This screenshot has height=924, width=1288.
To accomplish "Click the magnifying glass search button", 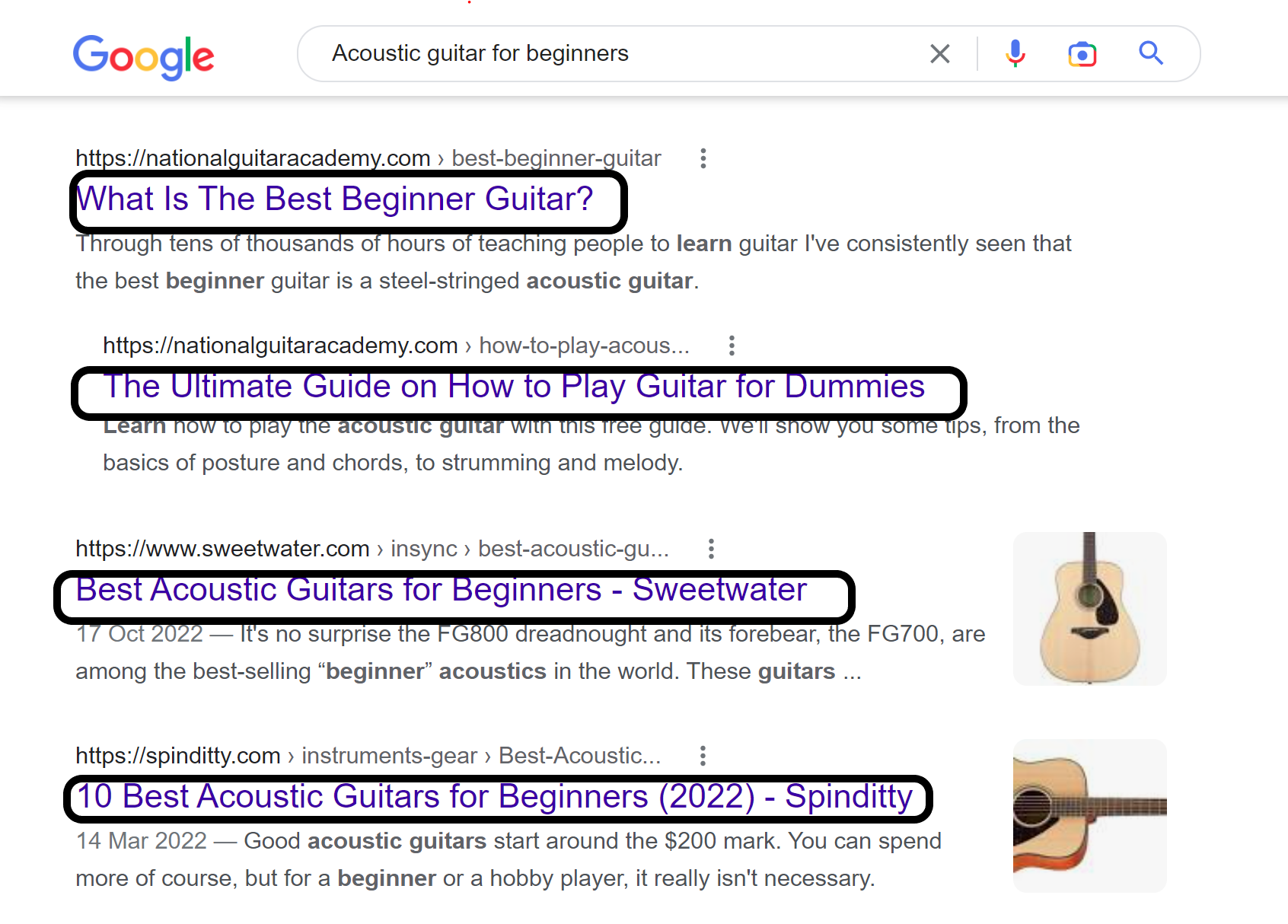I will [x=1150, y=53].
